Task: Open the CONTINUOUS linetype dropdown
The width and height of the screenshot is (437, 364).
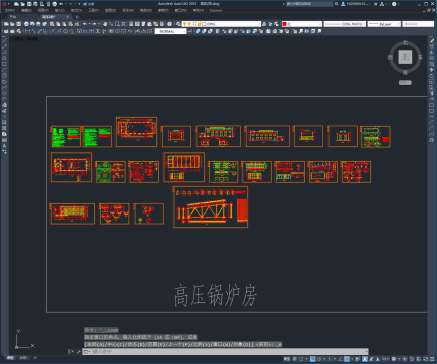Action: click(x=345, y=24)
